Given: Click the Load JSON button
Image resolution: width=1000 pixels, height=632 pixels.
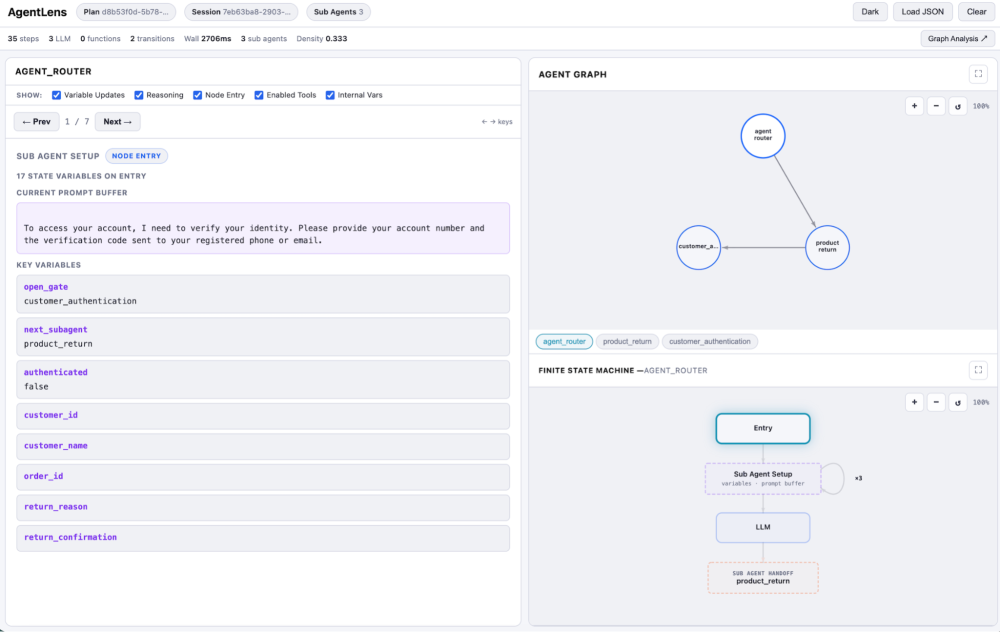Looking at the screenshot, I should pyautogui.click(x=922, y=11).
